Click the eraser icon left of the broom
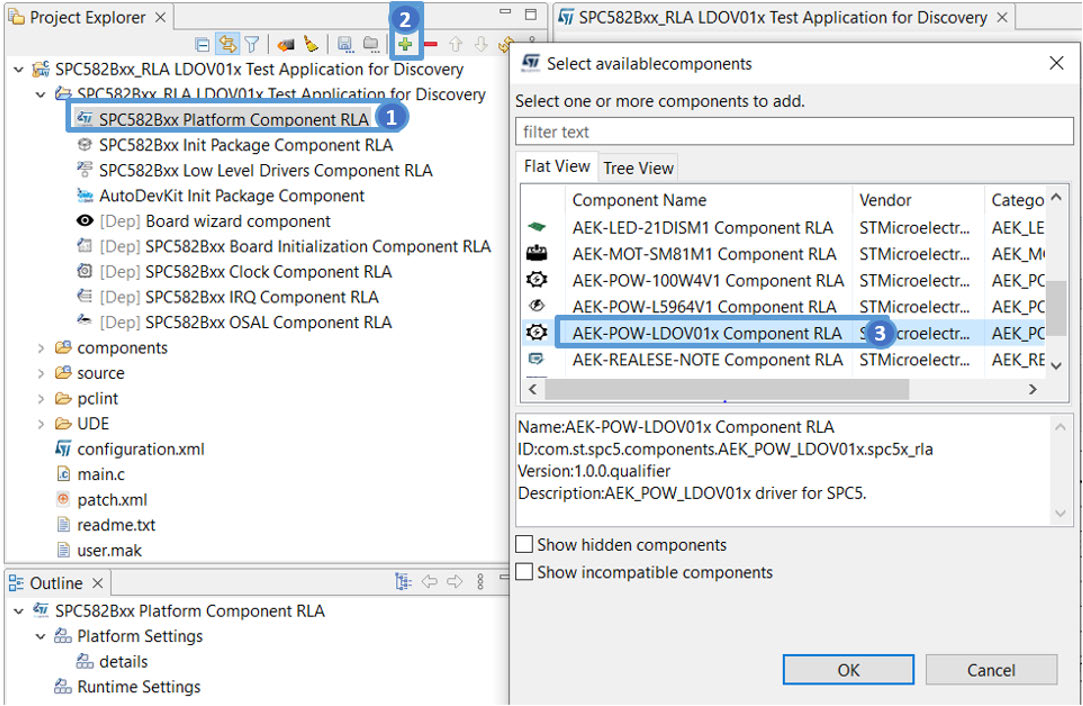The image size is (1083, 706). [x=286, y=45]
